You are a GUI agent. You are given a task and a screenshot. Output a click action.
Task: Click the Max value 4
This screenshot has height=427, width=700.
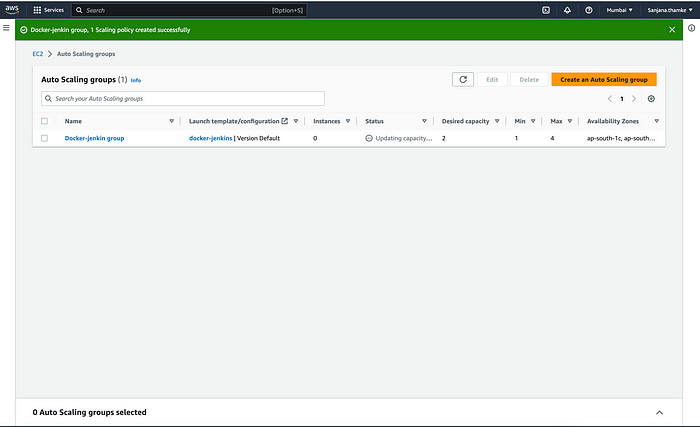coord(552,138)
